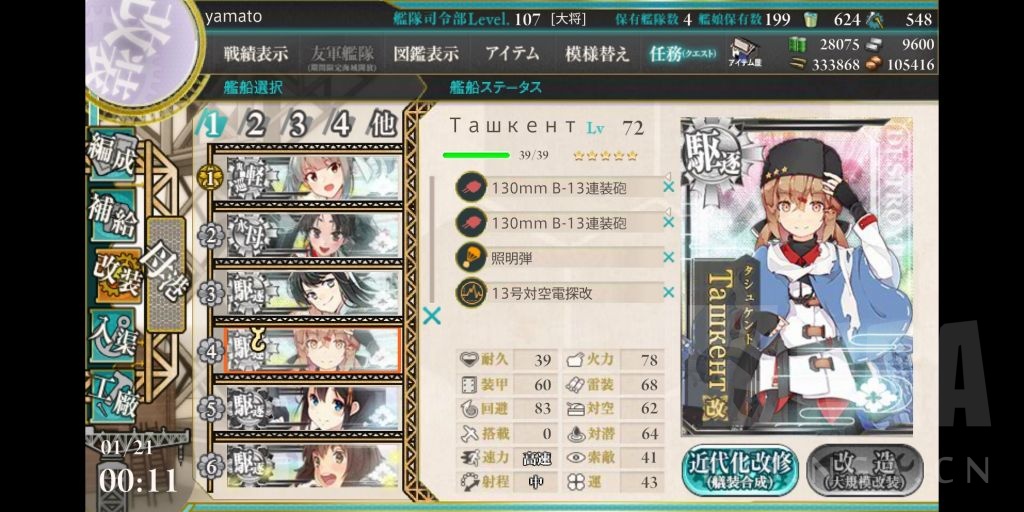Remove the 照明弾 equipment with X
The width and height of the screenshot is (1024, 512).
668,257
